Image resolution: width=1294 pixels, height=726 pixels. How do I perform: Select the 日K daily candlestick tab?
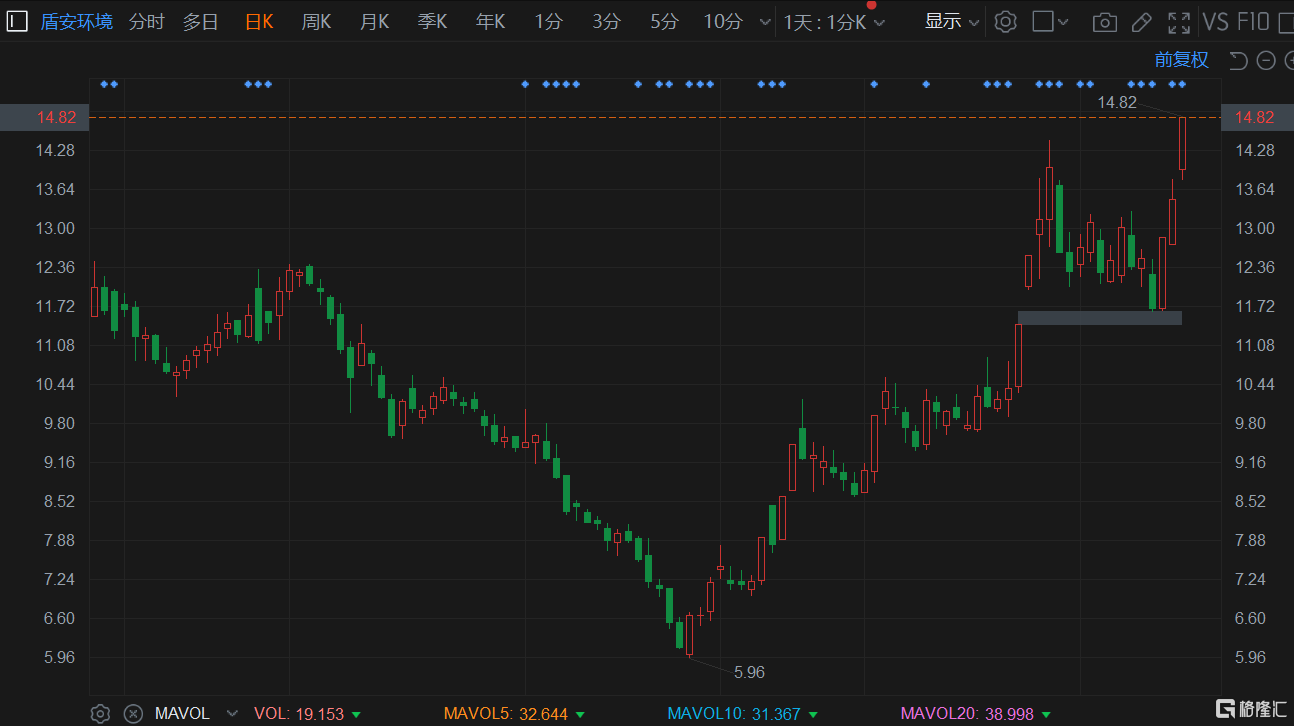click(259, 21)
